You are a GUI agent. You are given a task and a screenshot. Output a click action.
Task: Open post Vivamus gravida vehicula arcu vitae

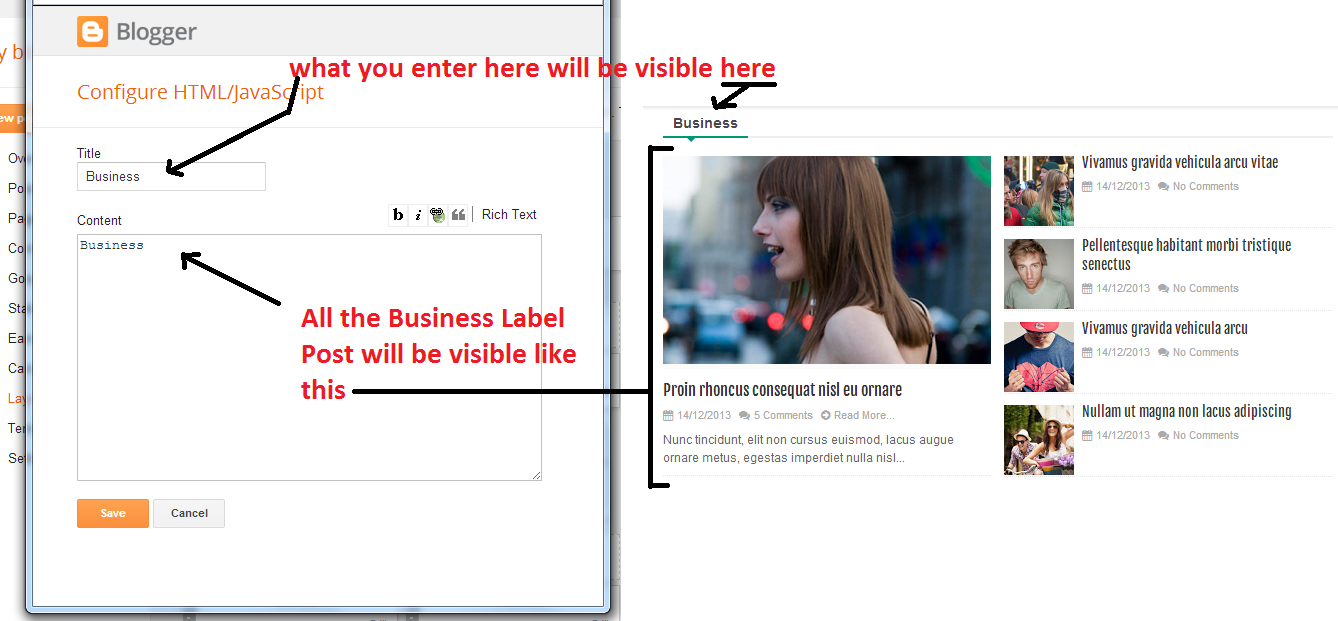pos(1180,163)
